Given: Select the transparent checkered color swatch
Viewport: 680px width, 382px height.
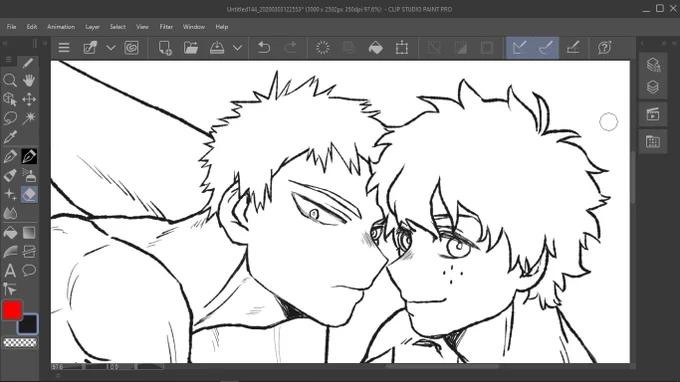Looking at the screenshot, I should [20, 343].
